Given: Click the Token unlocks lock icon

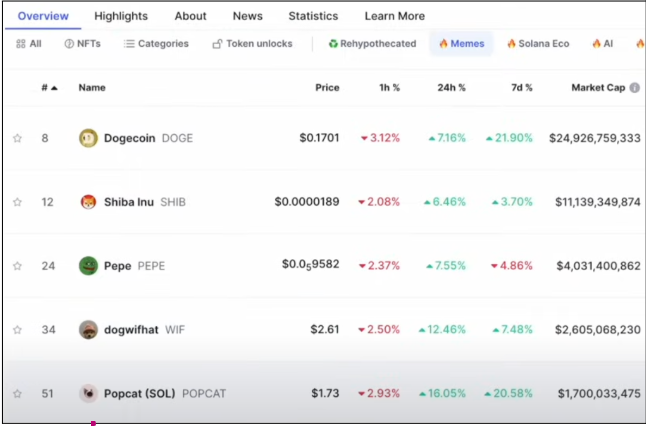Looking at the screenshot, I should click(x=218, y=44).
